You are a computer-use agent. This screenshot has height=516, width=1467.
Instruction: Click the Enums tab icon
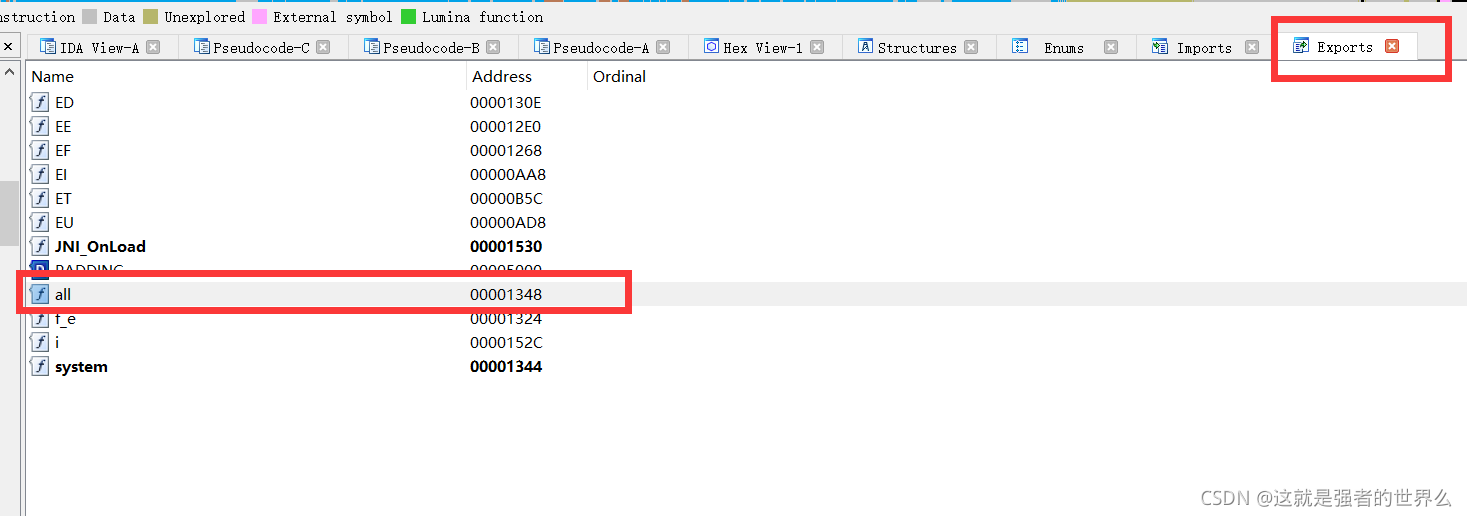click(1020, 46)
